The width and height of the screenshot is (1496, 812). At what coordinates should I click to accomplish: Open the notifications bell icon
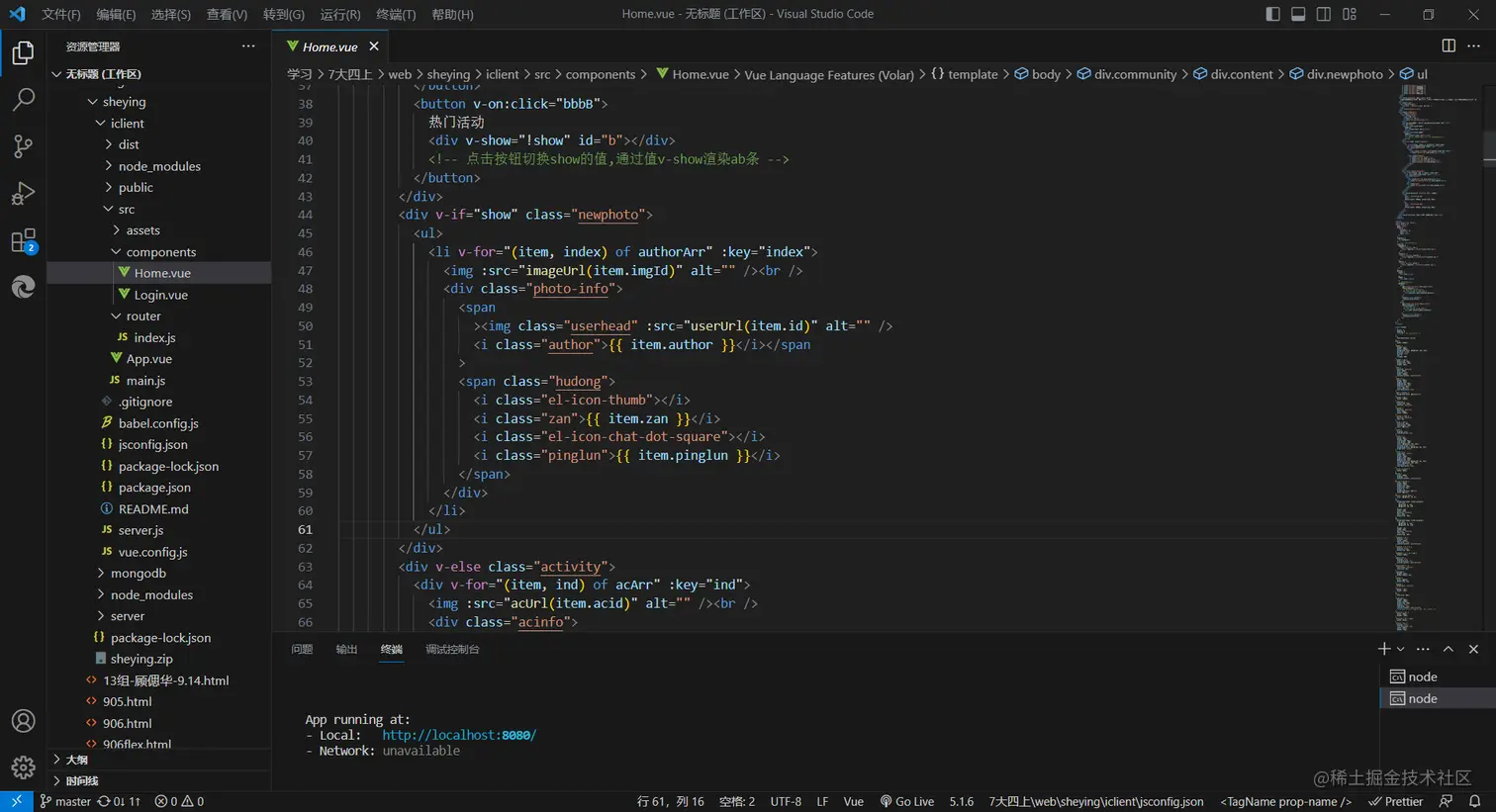1474,801
